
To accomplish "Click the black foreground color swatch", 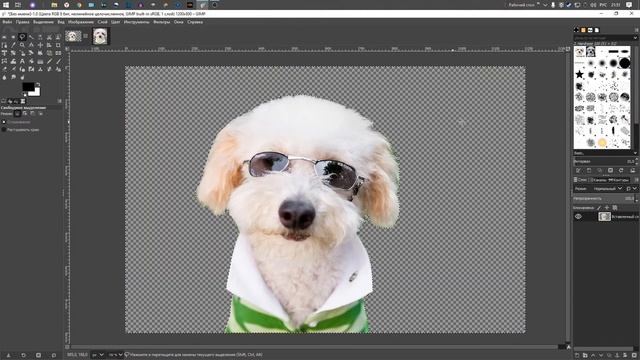I will tap(28, 87).
